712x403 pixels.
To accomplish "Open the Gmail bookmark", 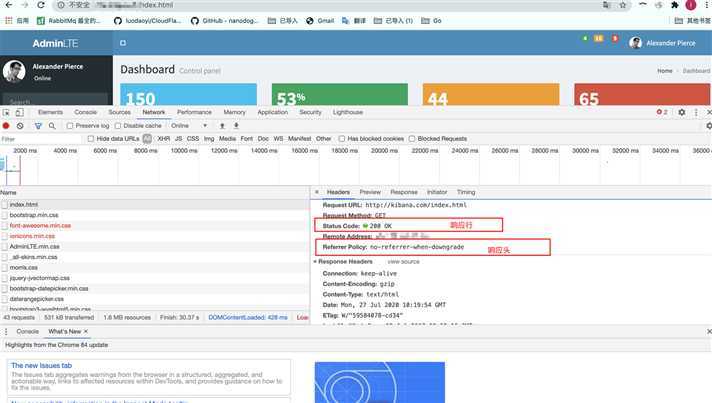I will (x=320, y=20).
